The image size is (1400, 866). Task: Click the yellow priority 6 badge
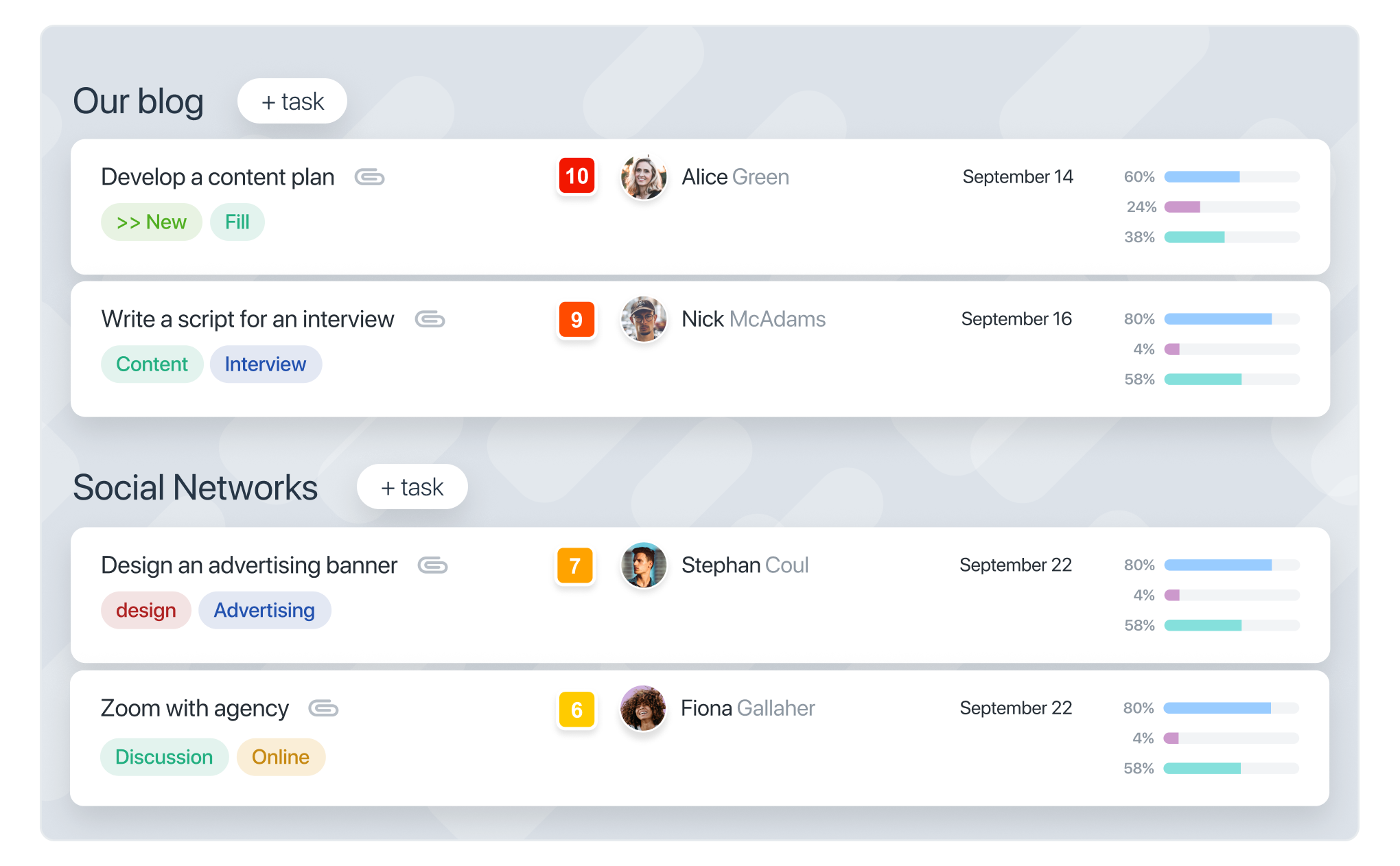click(576, 710)
